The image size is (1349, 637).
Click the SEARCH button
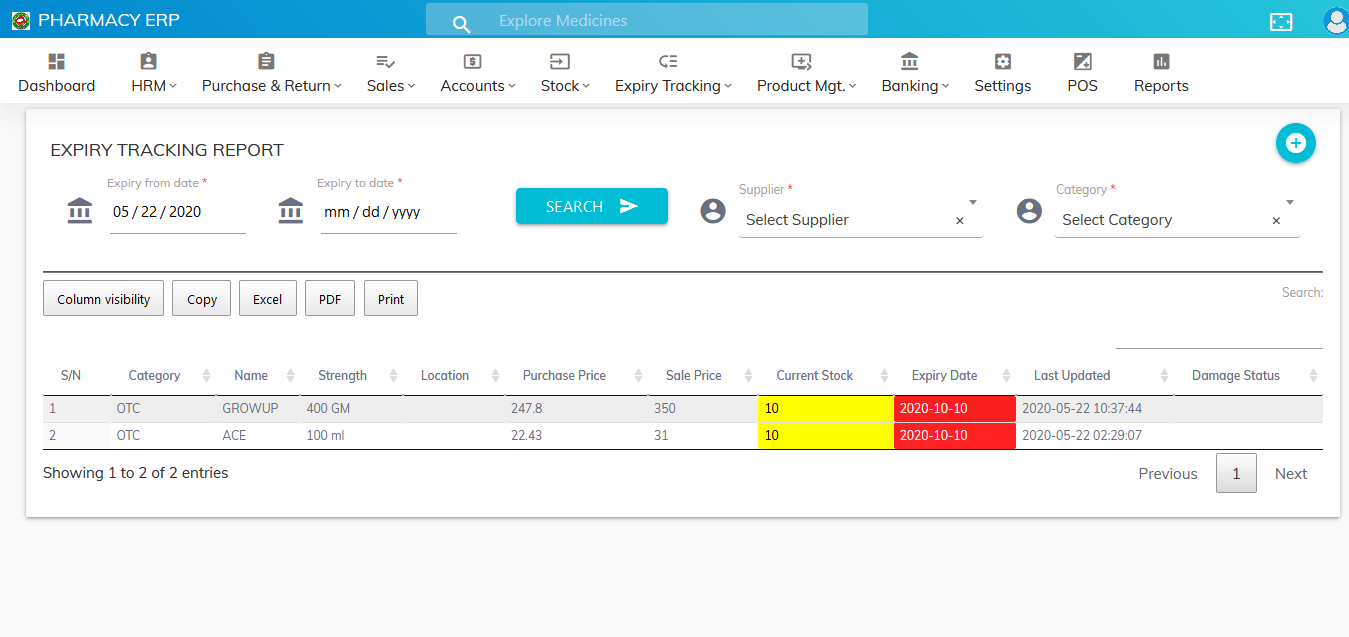[591, 206]
